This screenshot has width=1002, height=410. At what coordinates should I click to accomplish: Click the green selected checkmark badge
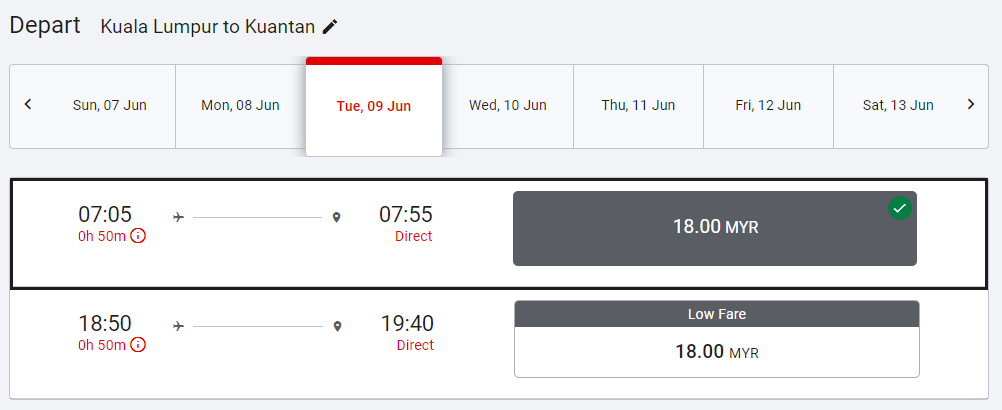(x=899, y=208)
